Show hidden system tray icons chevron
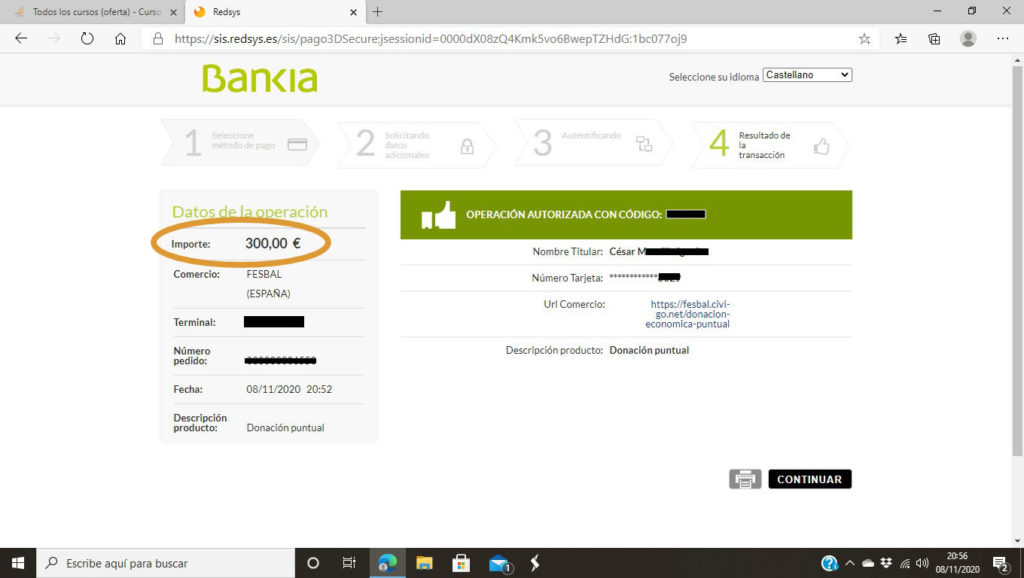 click(x=850, y=563)
